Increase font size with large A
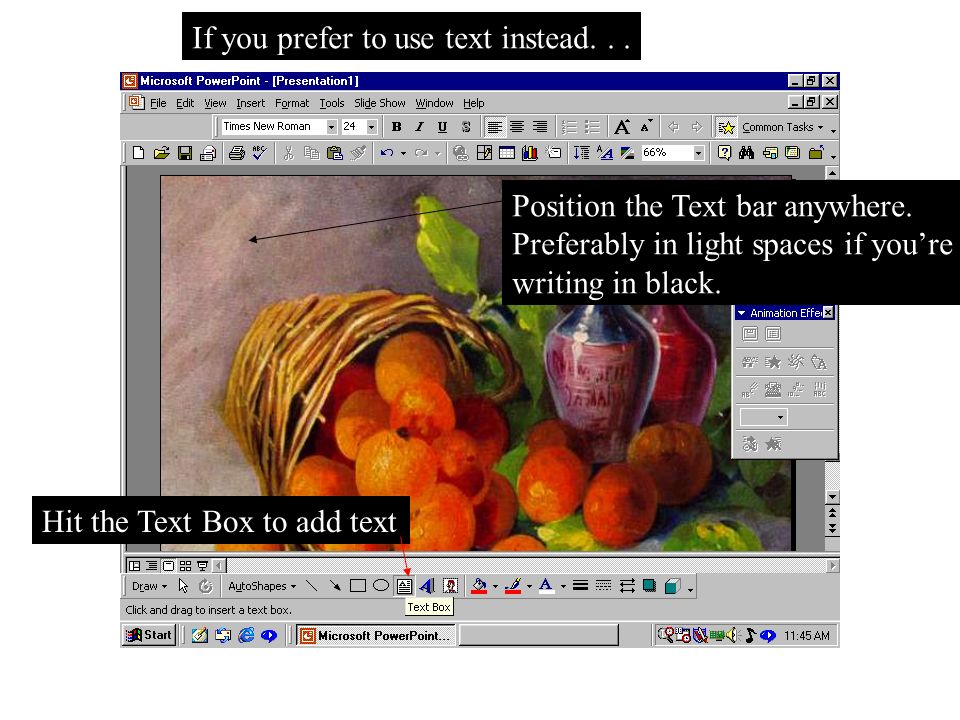 tap(622, 127)
